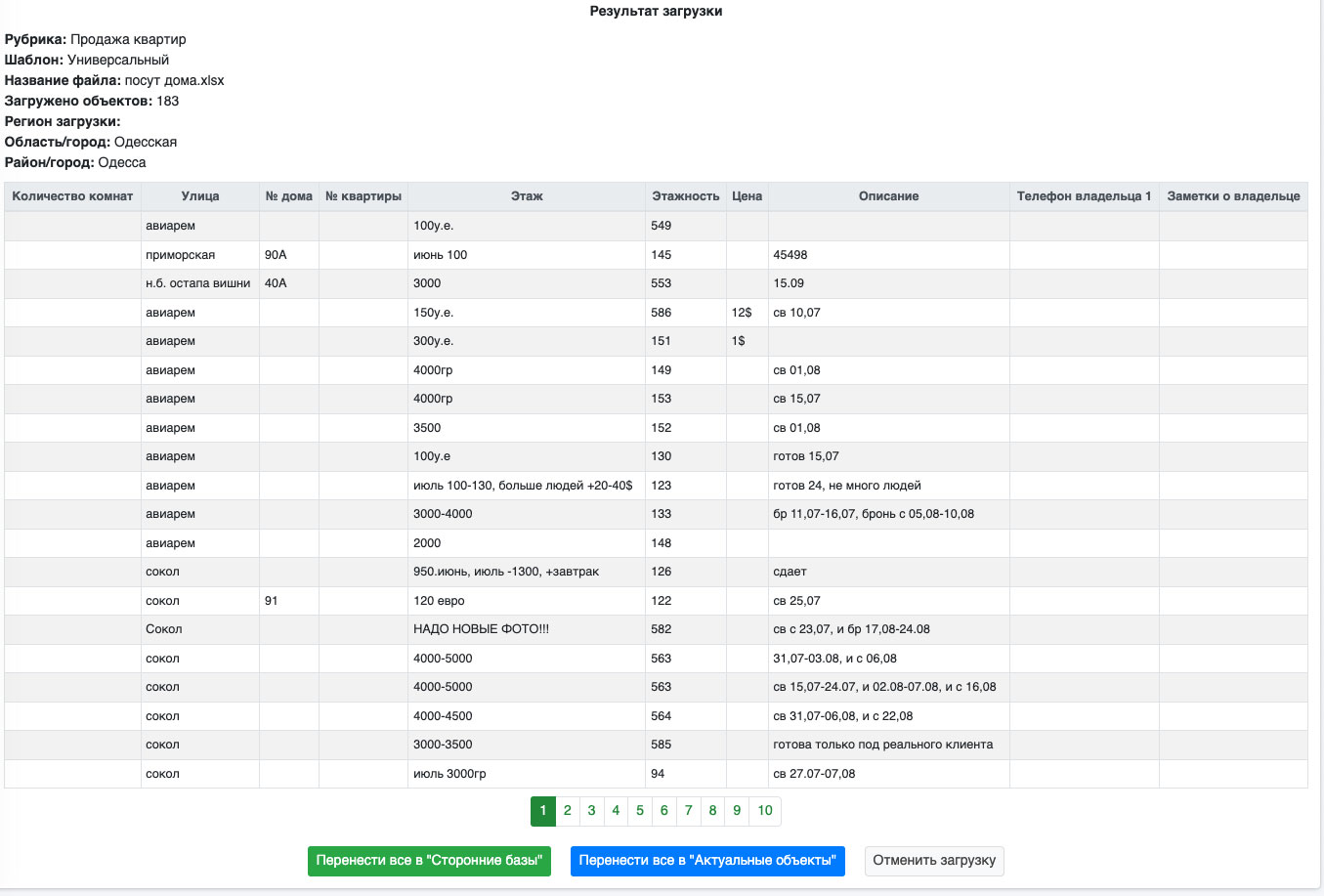This screenshot has height=896, width=1324.
Task: Navigate to pagination page 5
Action: point(640,811)
